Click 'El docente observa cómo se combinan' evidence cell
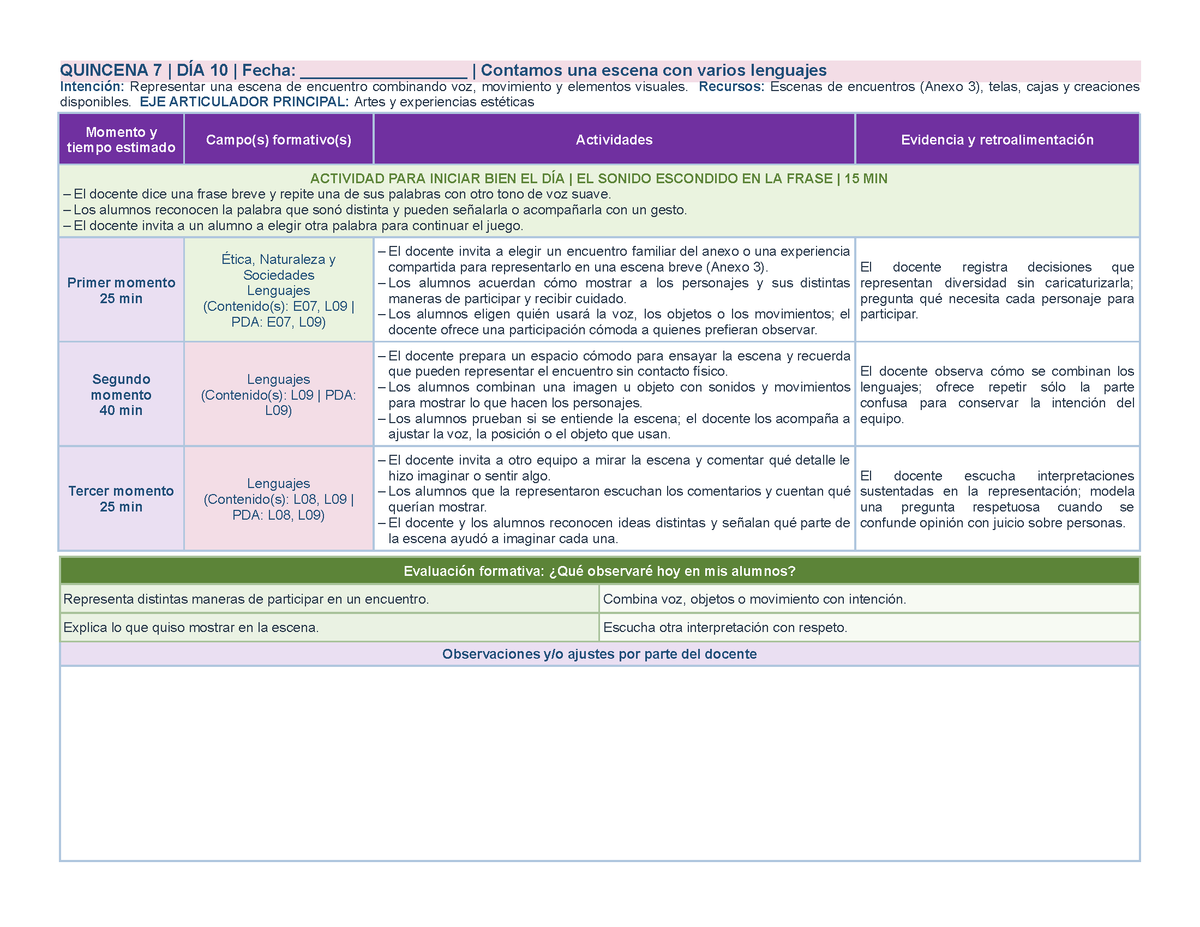Screen dimensions: 1200x927 point(997,394)
